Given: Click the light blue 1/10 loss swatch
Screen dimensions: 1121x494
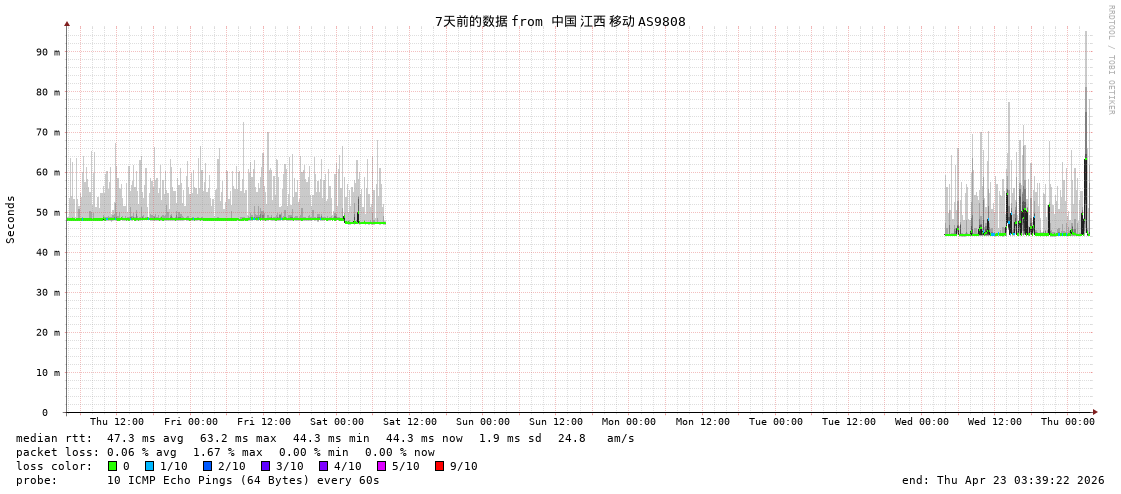Looking at the screenshot, I should 150,466.
